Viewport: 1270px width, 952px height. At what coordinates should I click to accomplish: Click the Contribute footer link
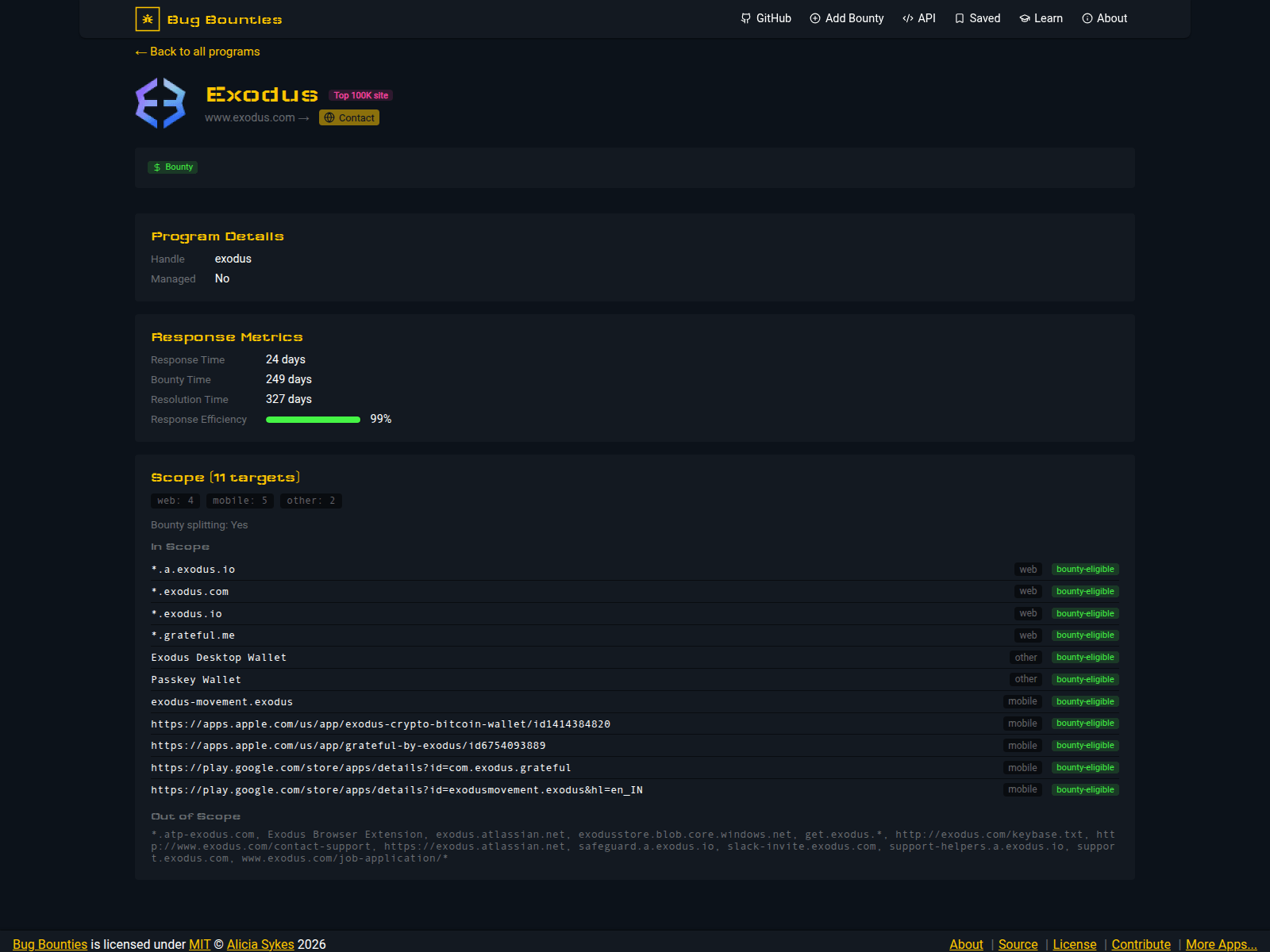tap(1141, 944)
